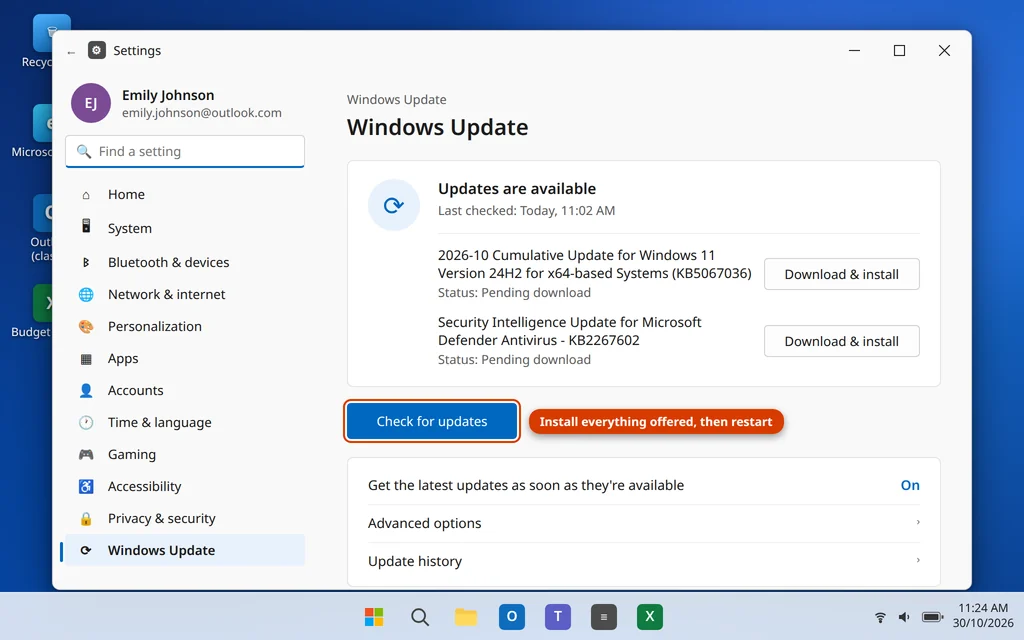Click Status text under KB5067036 update
This screenshot has height=640, width=1024.
(x=514, y=293)
